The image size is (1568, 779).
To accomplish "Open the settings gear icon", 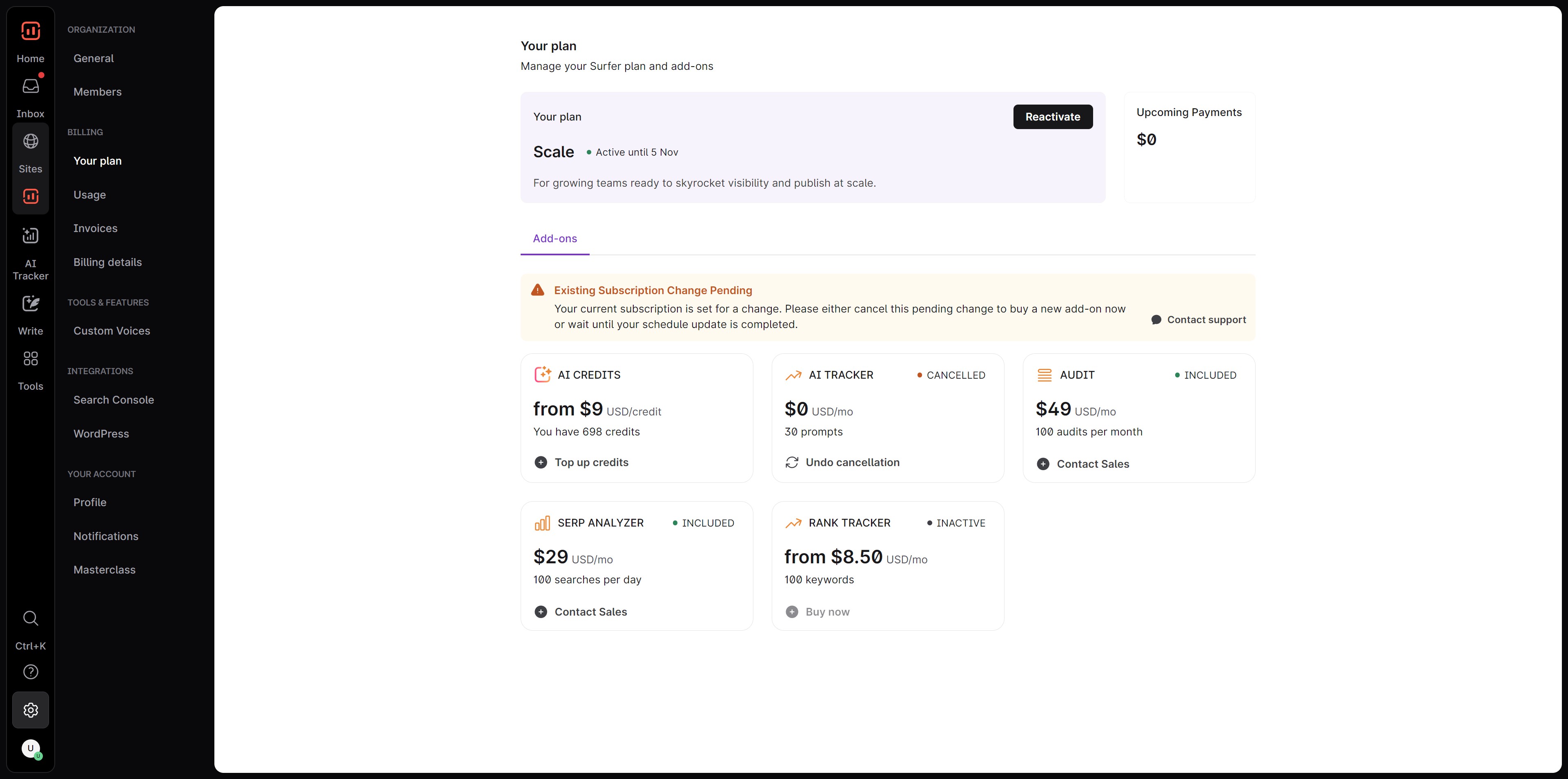I will click(x=31, y=710).
